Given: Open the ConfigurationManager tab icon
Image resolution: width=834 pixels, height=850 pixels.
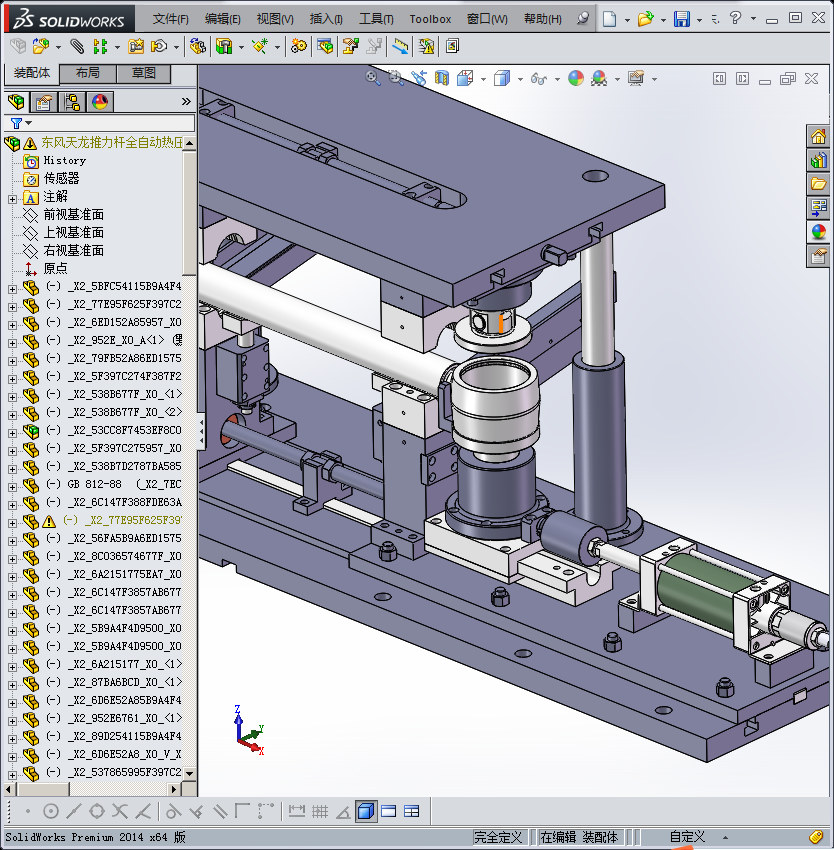Looking at the screenshot, I should tap(72, 101).
